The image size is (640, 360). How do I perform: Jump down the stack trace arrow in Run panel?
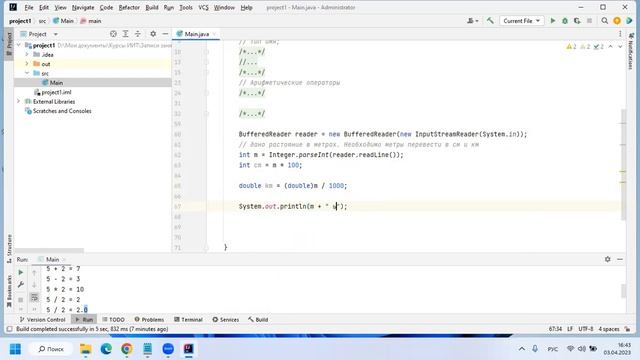coord(34,285)
